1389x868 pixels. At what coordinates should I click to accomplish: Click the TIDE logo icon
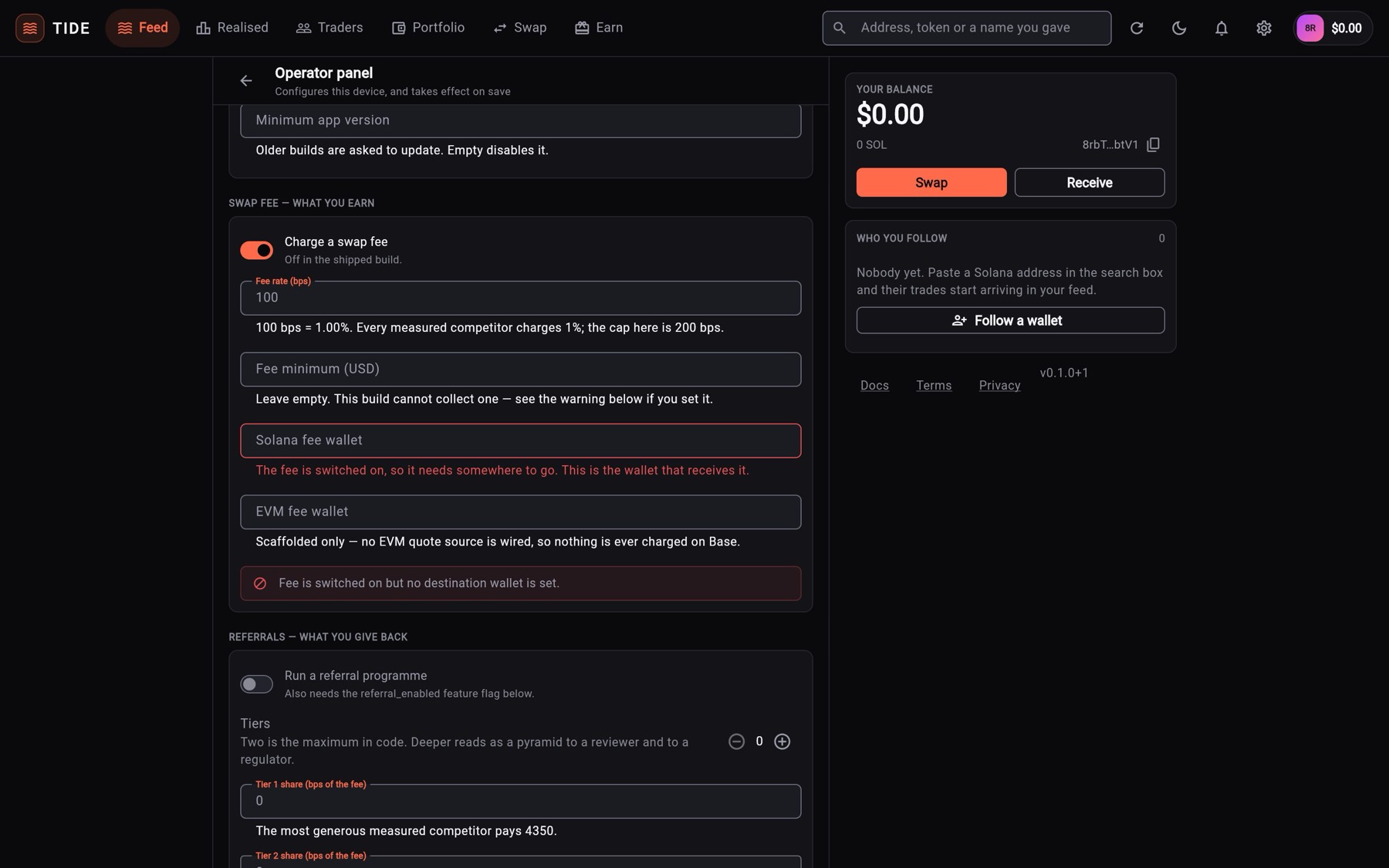click(29, 29)
